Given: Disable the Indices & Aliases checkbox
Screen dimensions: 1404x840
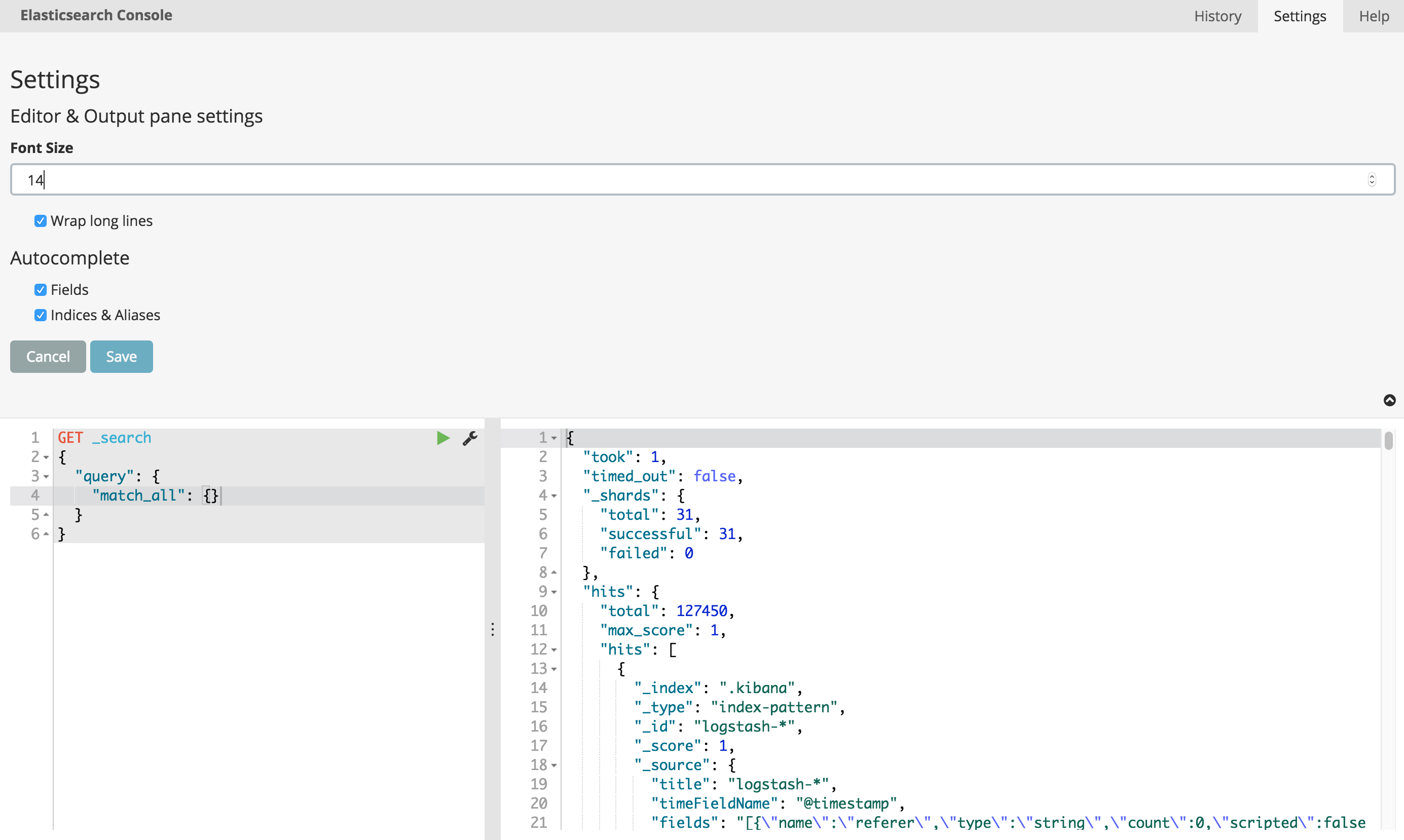Looking at the screenshot, I should [x=40, y=315].
